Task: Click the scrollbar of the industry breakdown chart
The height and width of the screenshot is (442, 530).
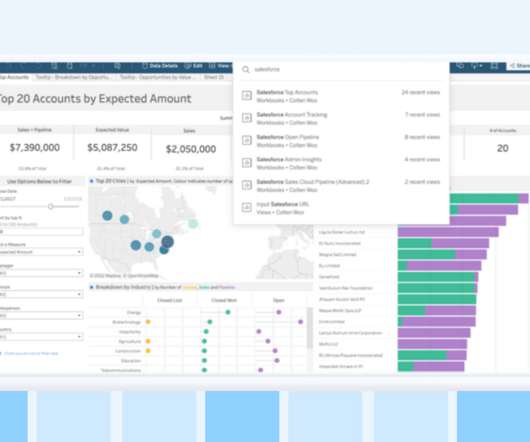Action: pos(310,328)
